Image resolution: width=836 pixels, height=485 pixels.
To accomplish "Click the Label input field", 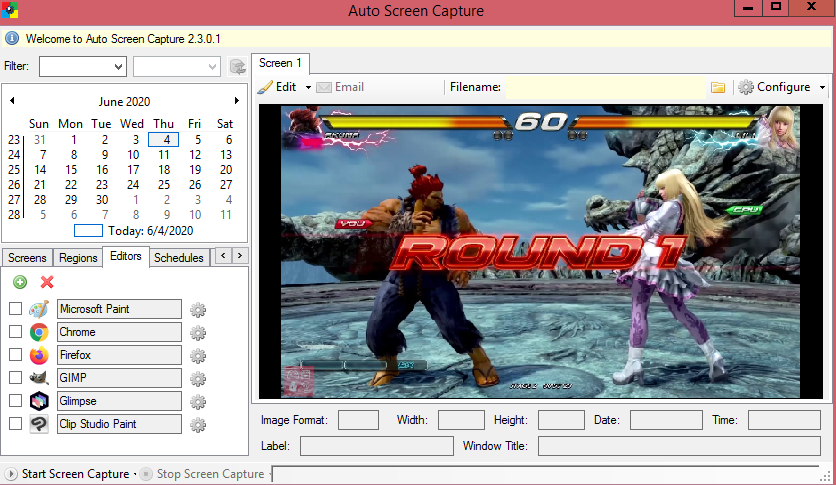I will coord(376,446).
